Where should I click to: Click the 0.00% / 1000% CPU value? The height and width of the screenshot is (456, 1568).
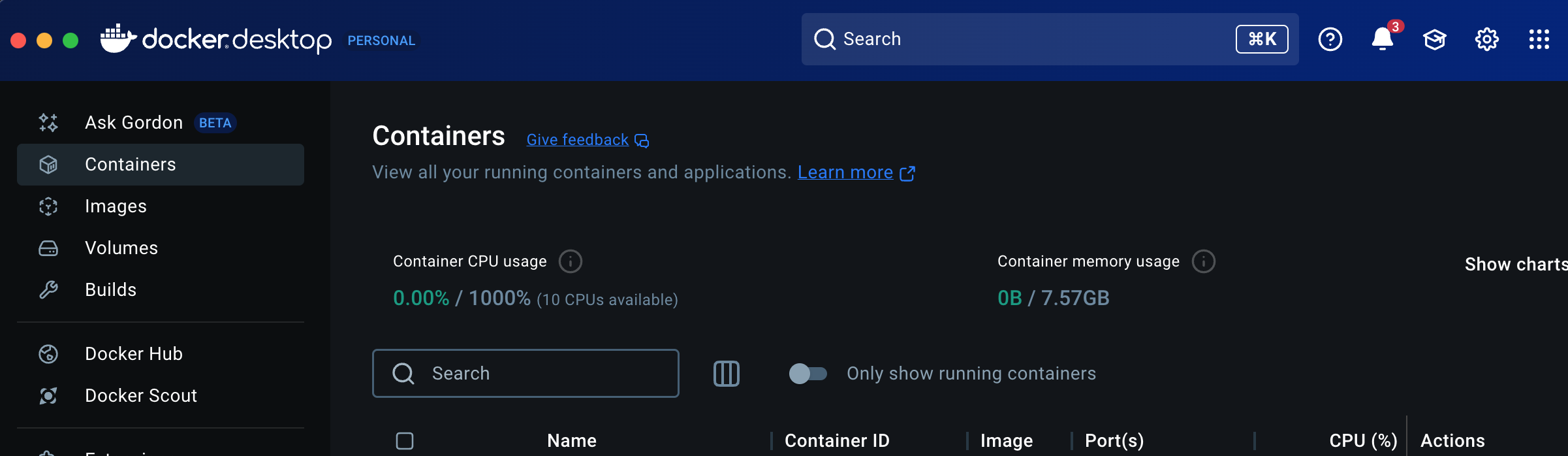pyautogui.click(x=462, y=299)
